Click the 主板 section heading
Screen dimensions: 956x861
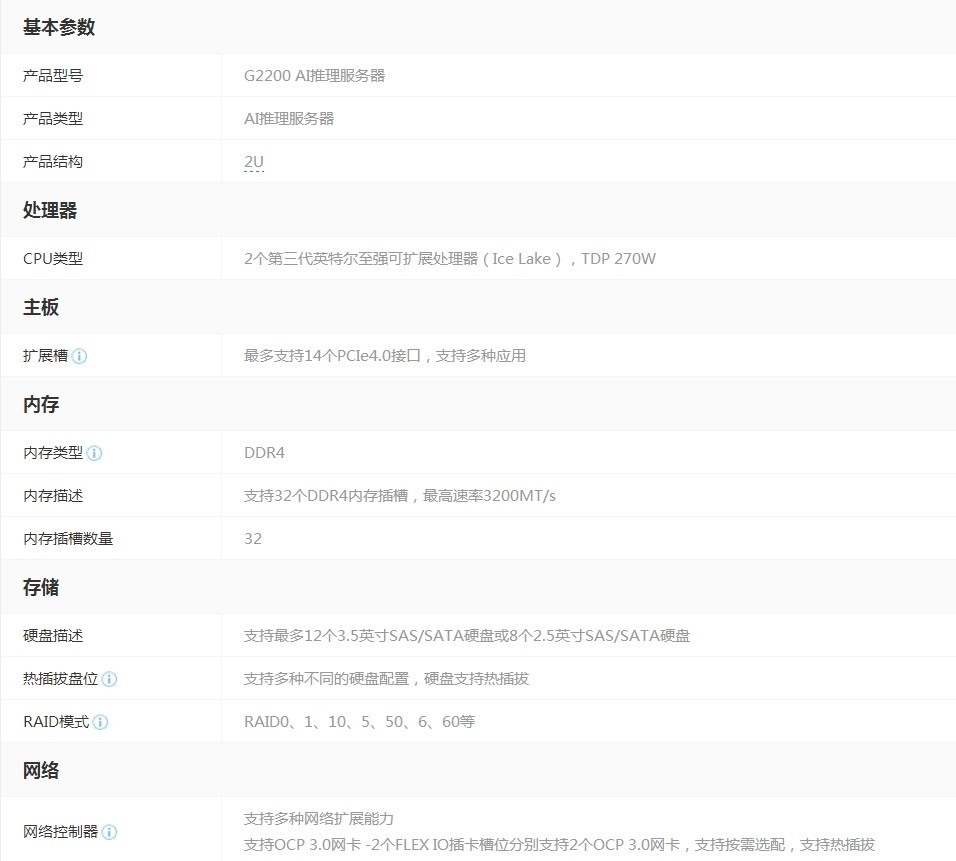(x=41, y=308)
